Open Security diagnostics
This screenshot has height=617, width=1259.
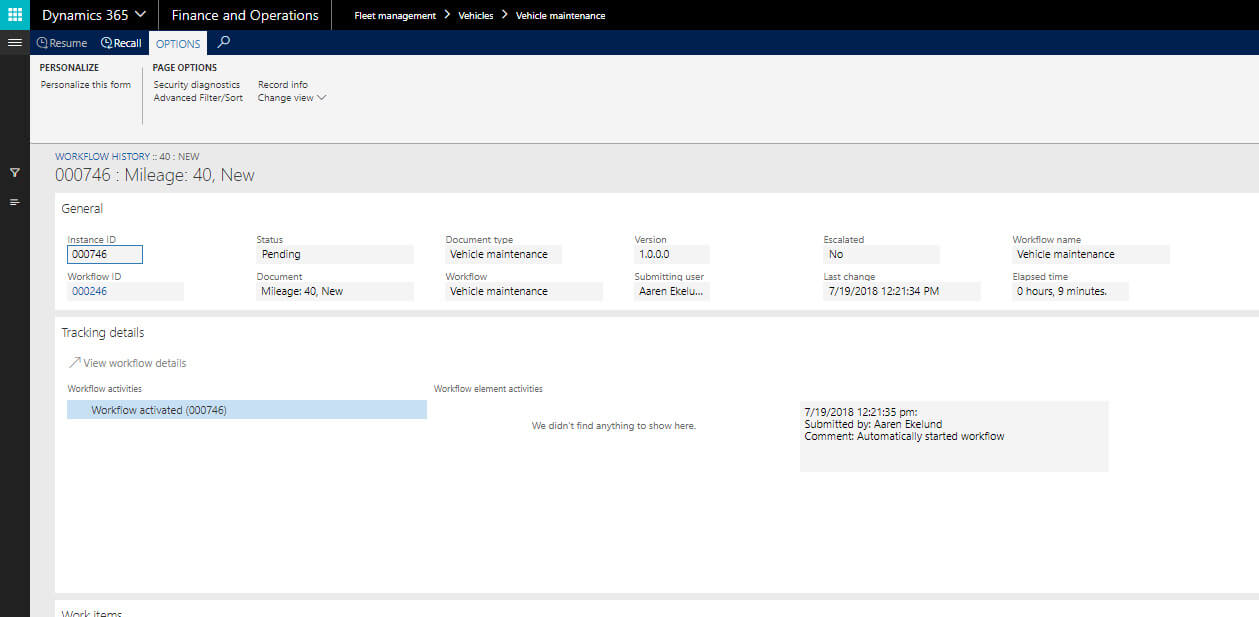(197, 85)
